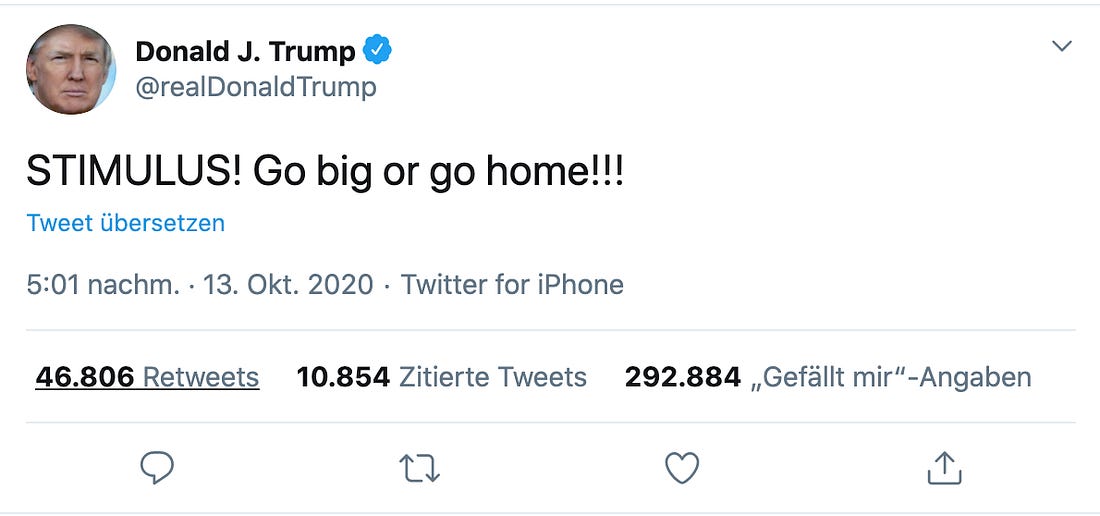The width and height of the screenshot is (1100, 516).
Task: Open the share tweet upload icon
Action: coord(944,468)
